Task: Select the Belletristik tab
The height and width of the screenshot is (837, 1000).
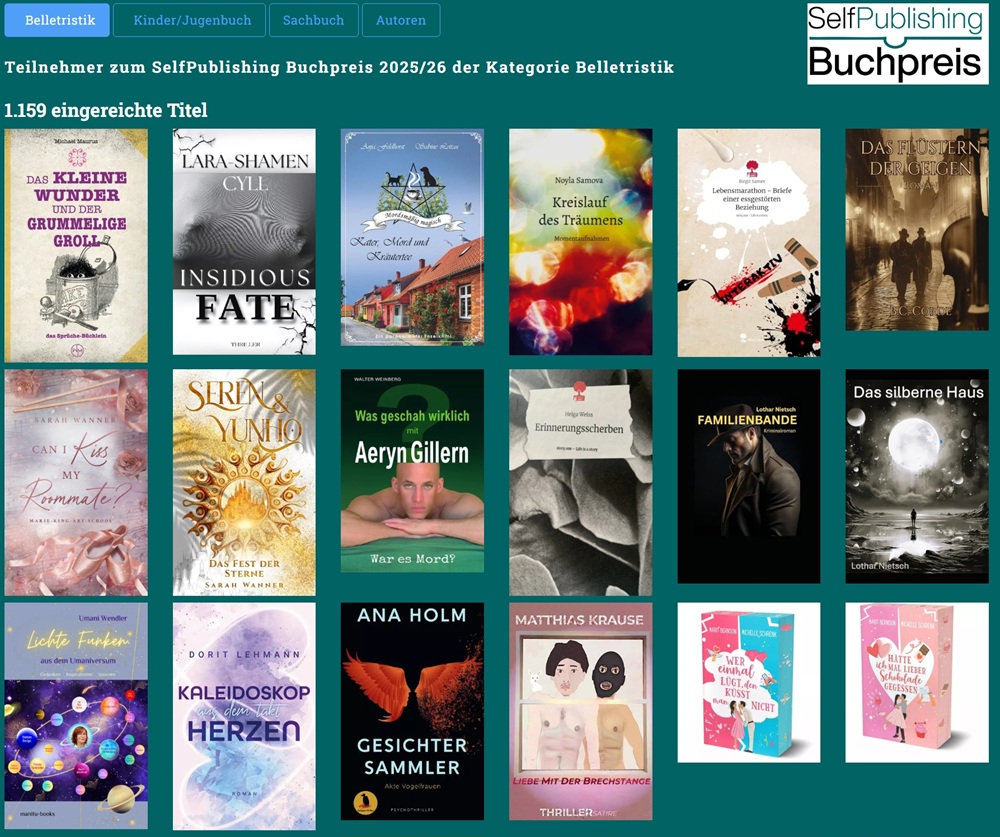Action: [57, 20]
